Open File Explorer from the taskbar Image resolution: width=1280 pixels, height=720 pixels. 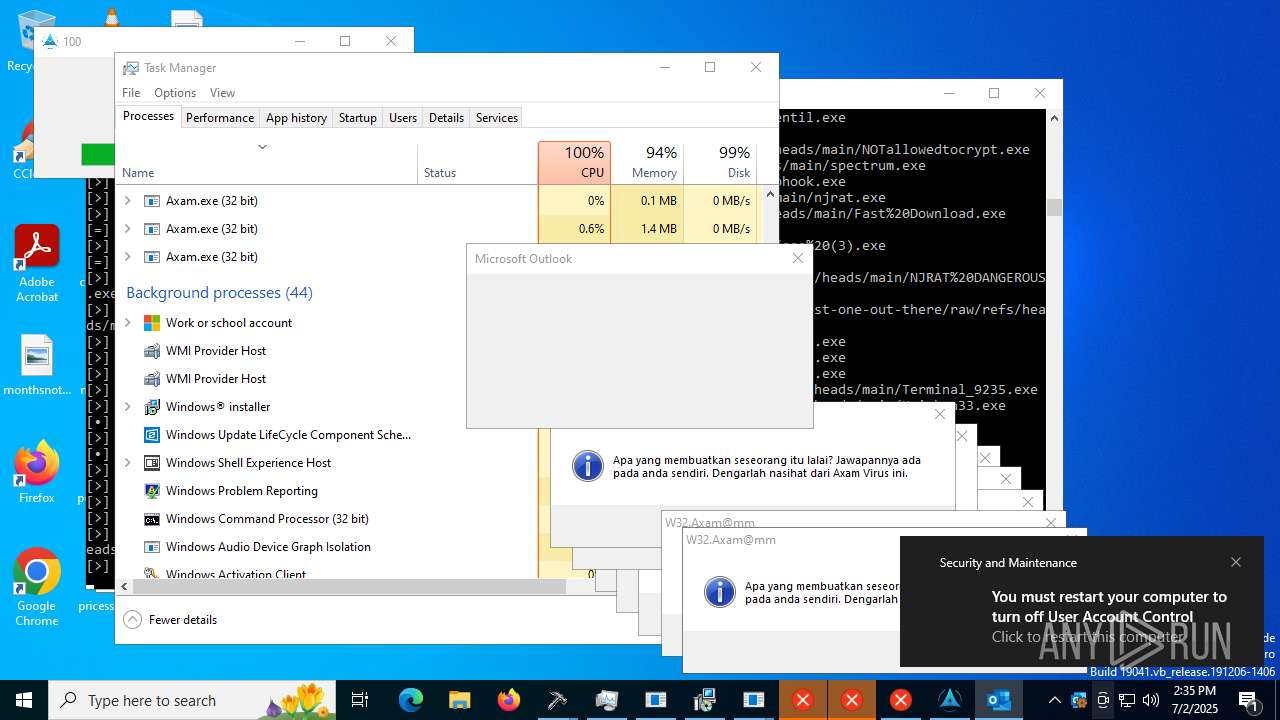(x=460, y=700)
